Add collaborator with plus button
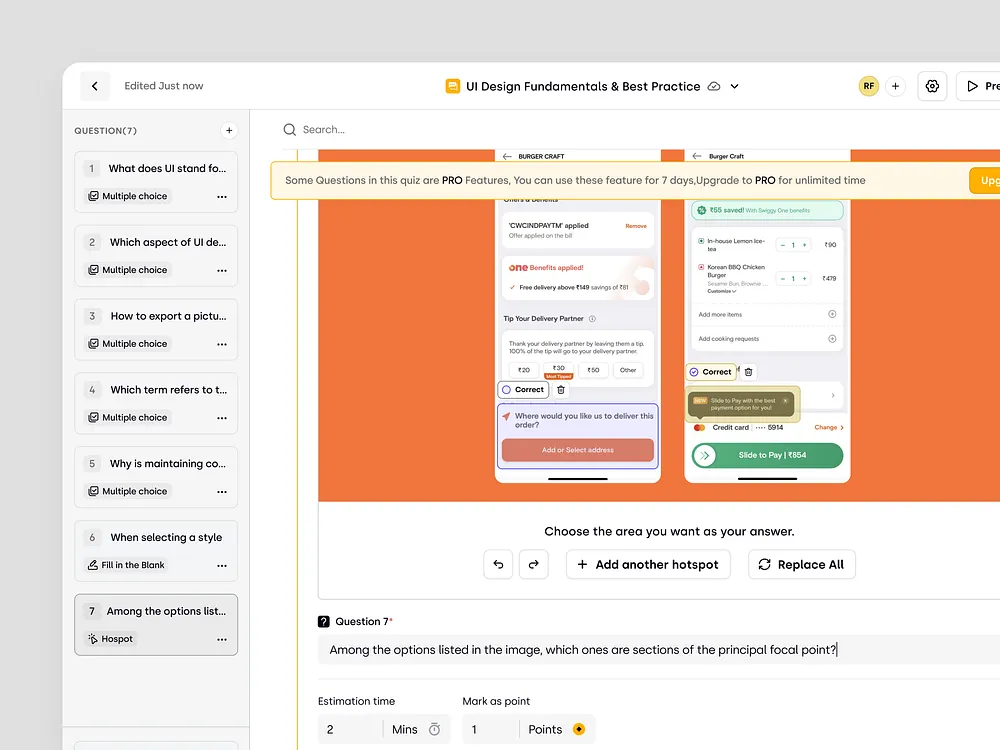 click(895, 86)
